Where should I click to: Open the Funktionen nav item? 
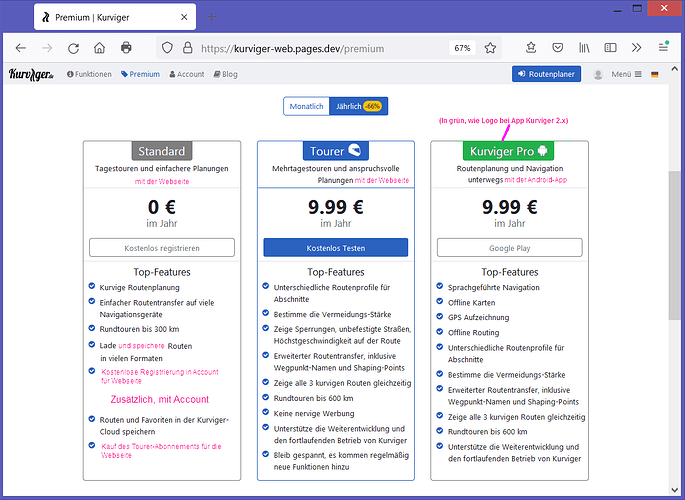tap(89, 74)
